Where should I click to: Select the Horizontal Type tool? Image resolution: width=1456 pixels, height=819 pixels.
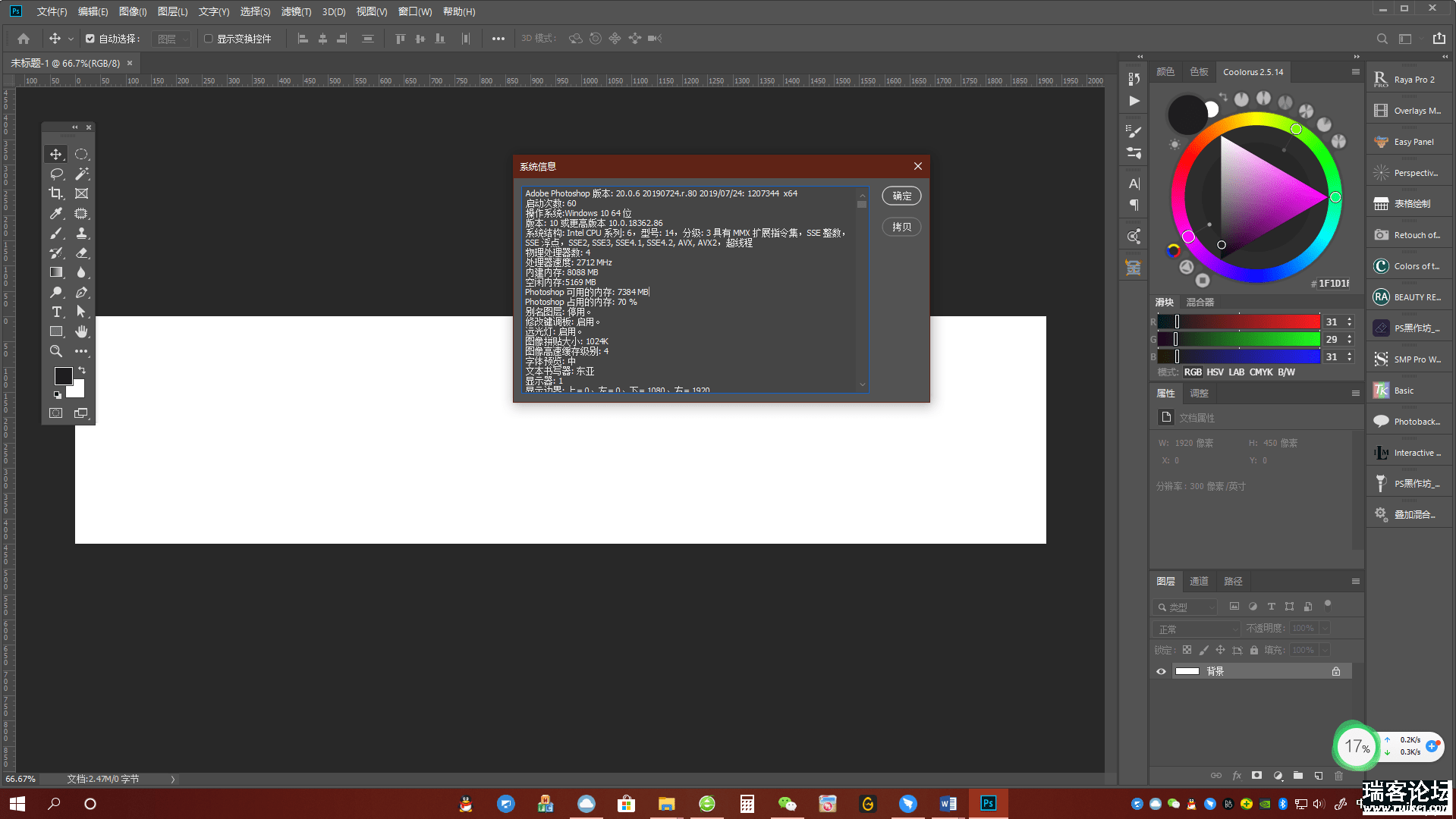point(56,312)
